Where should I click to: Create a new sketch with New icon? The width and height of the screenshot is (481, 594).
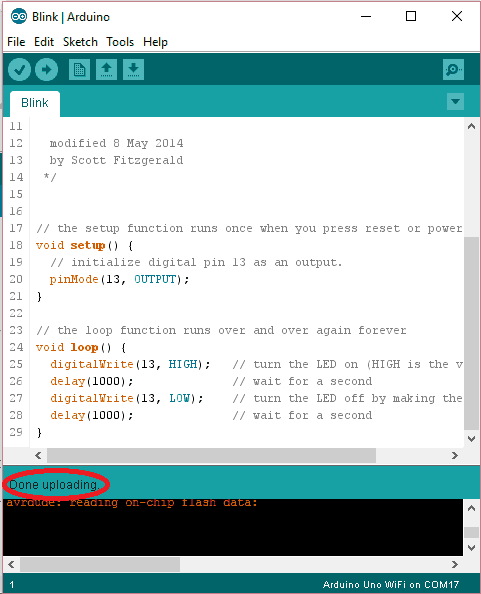(79, 70)
